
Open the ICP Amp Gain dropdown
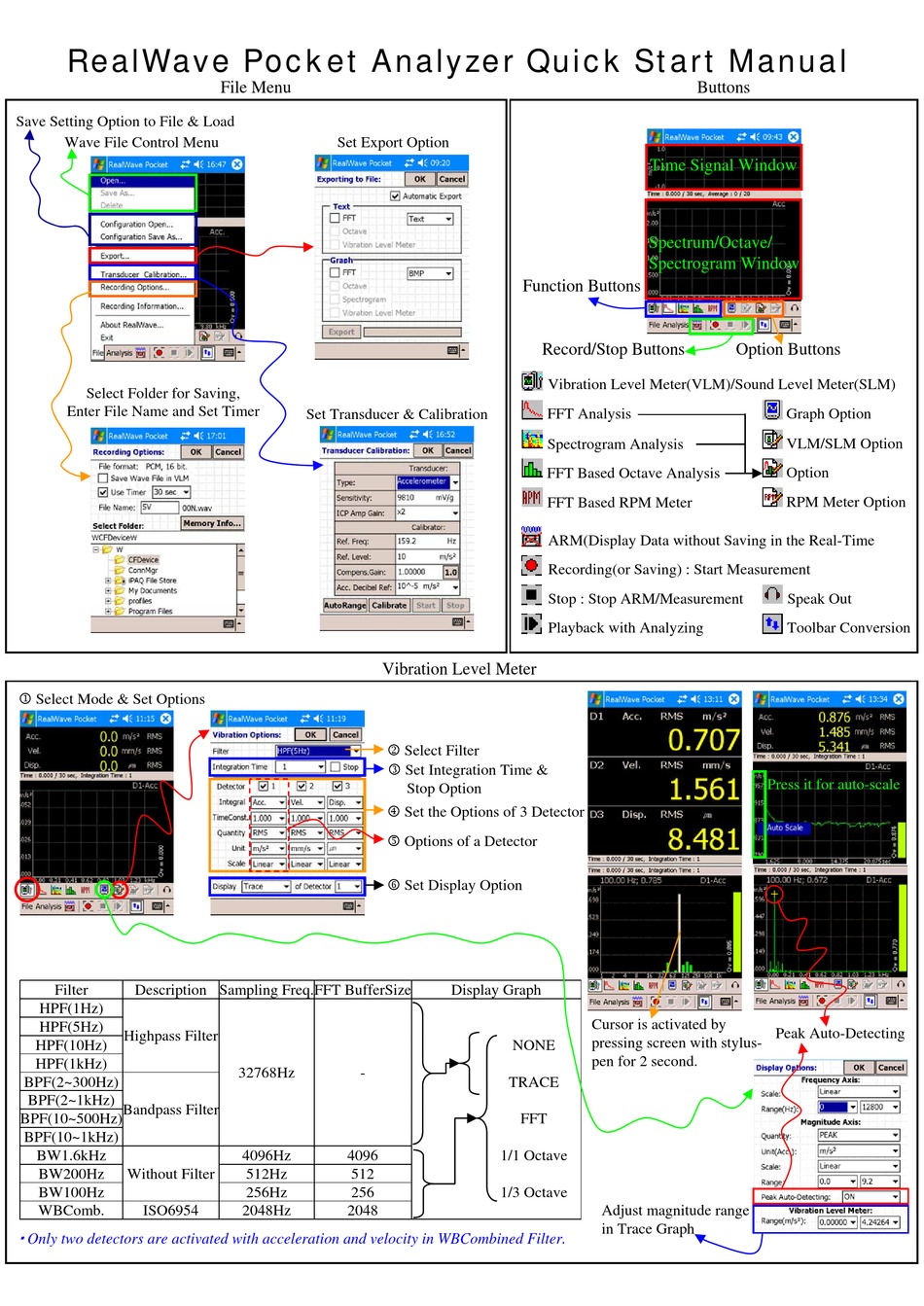click(x=427, y=512)
